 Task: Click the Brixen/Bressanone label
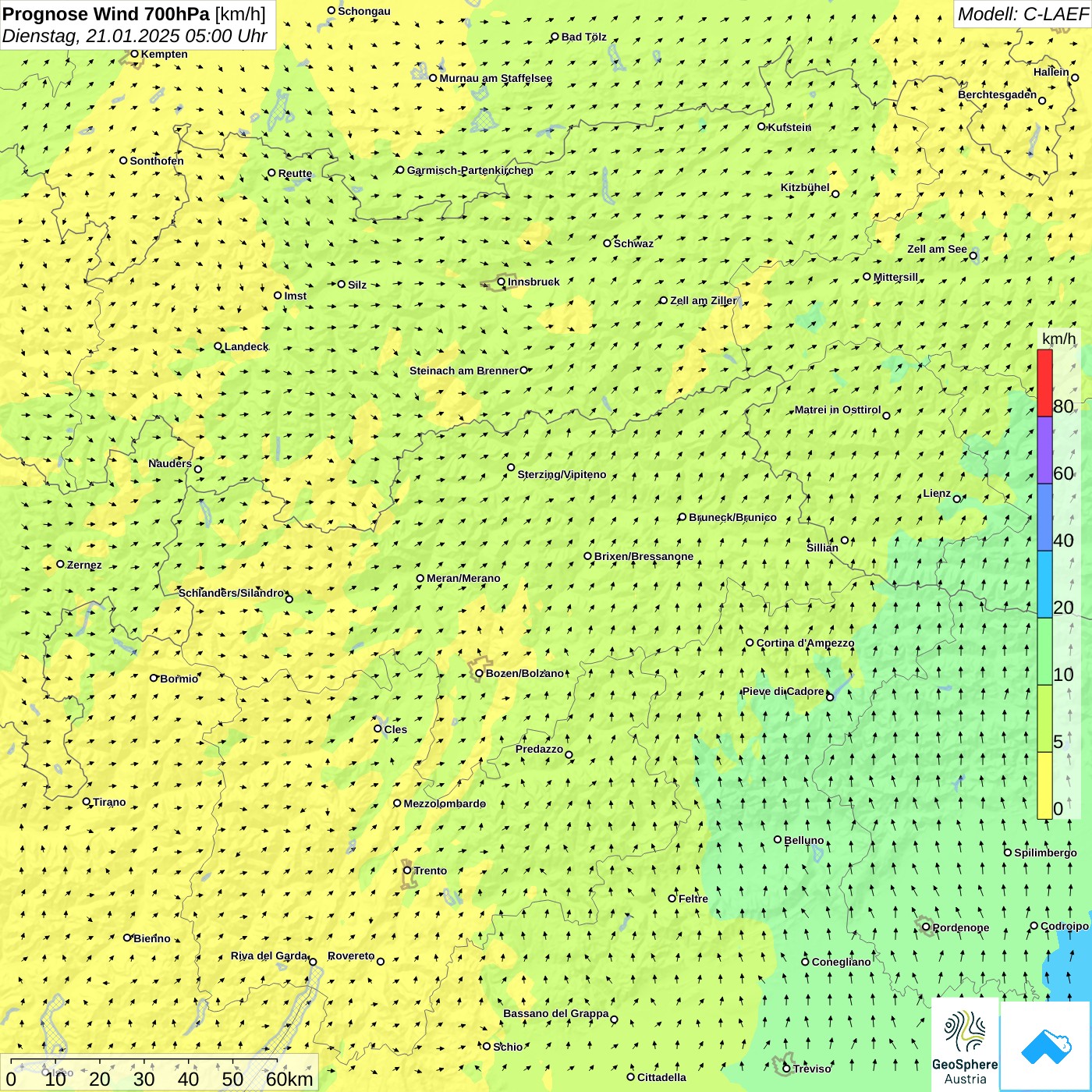(x=644, y=556)
